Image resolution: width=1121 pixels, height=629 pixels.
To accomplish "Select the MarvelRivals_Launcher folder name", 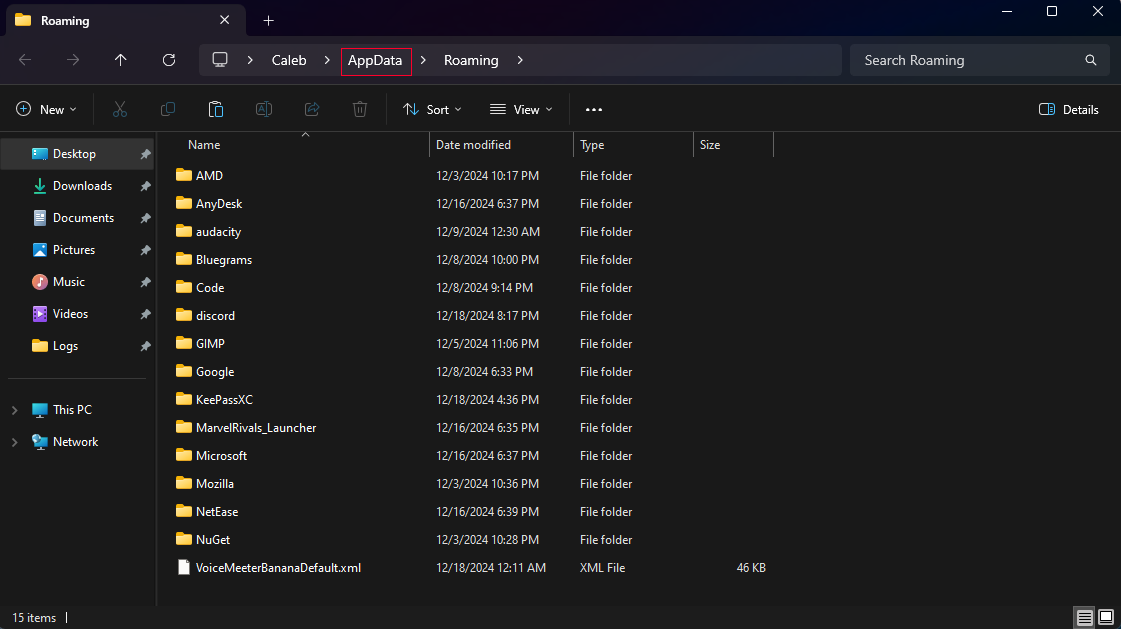I will click(256, 427).
